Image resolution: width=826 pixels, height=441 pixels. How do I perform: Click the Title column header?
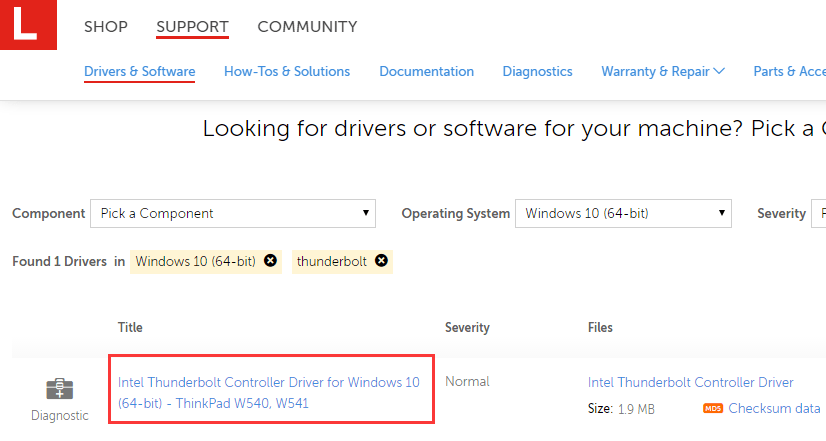point(130,327)
